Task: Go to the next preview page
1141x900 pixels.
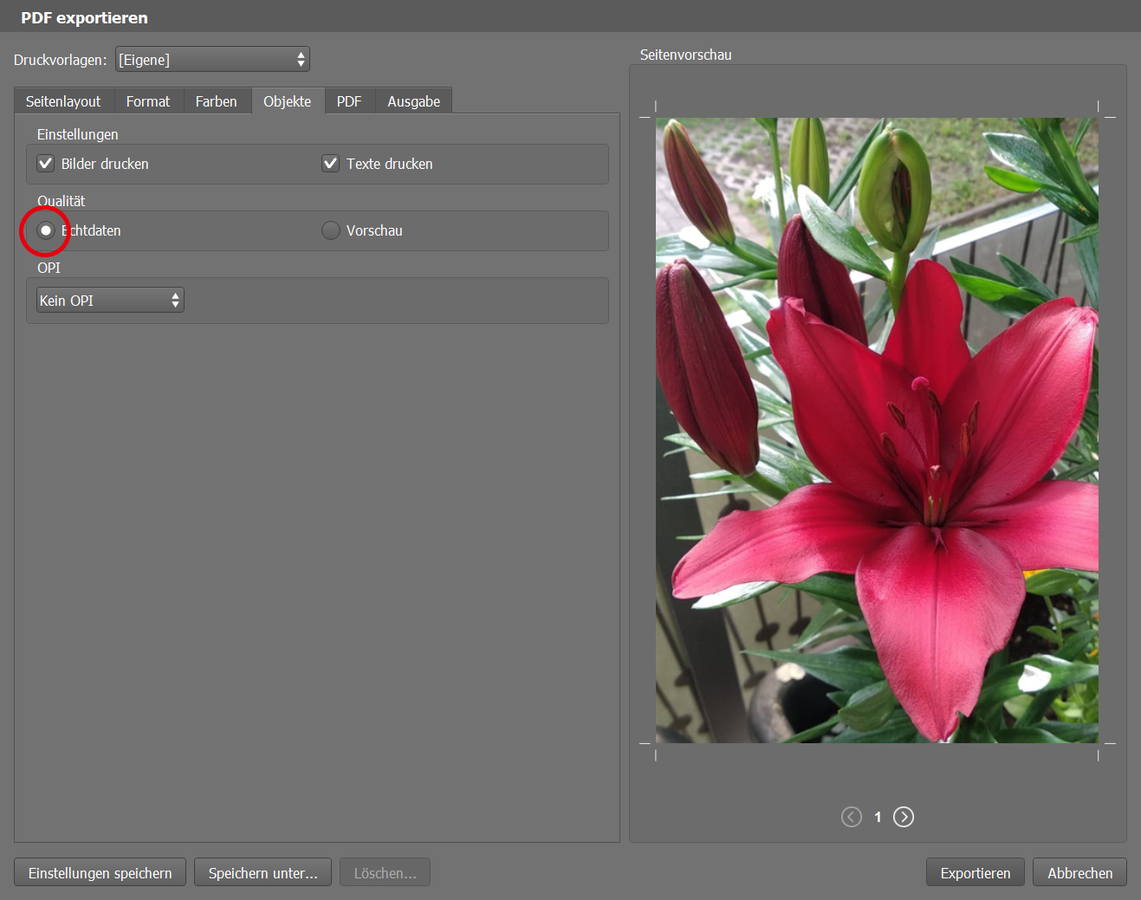Action: pyautogui.click(x=903, y=817)
